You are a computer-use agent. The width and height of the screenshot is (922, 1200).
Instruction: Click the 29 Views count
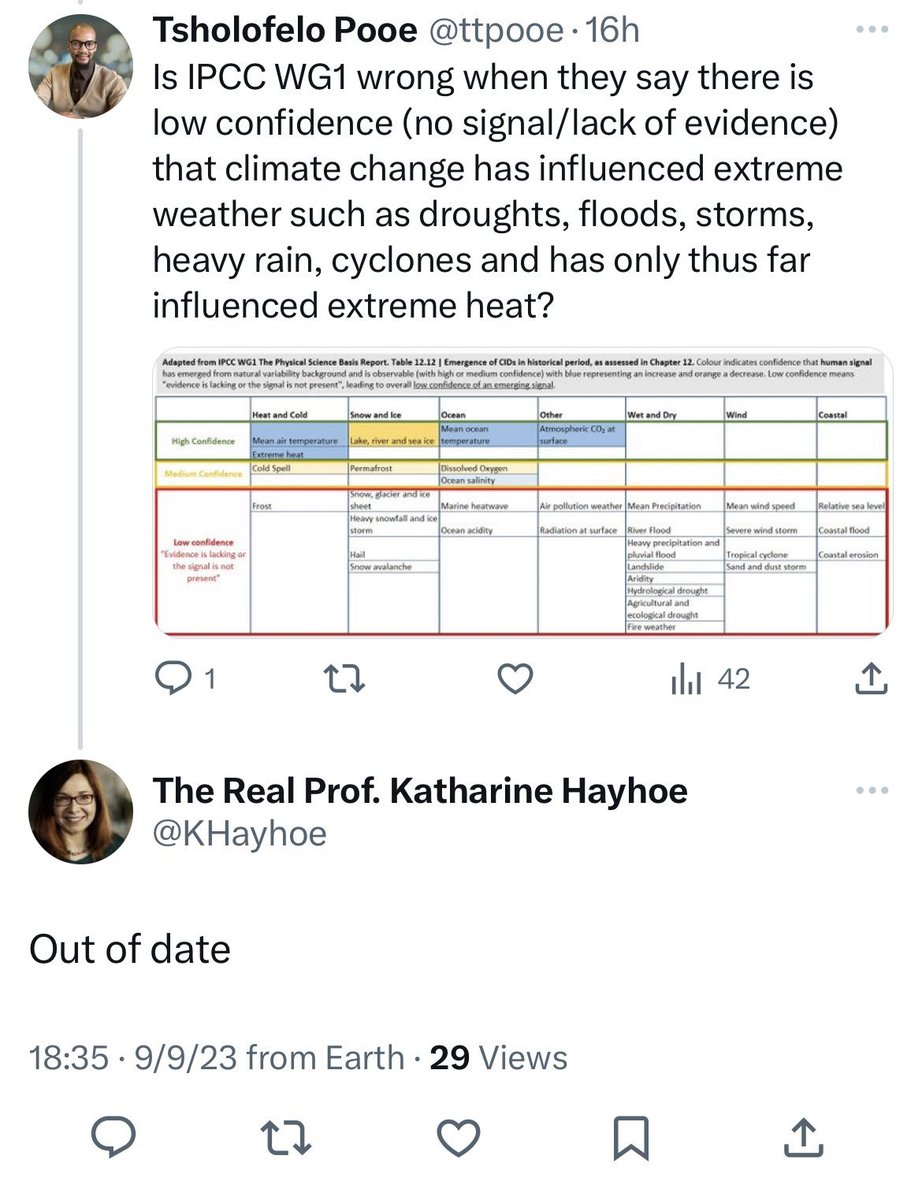pyautogui.click(x=498, y=1057)
